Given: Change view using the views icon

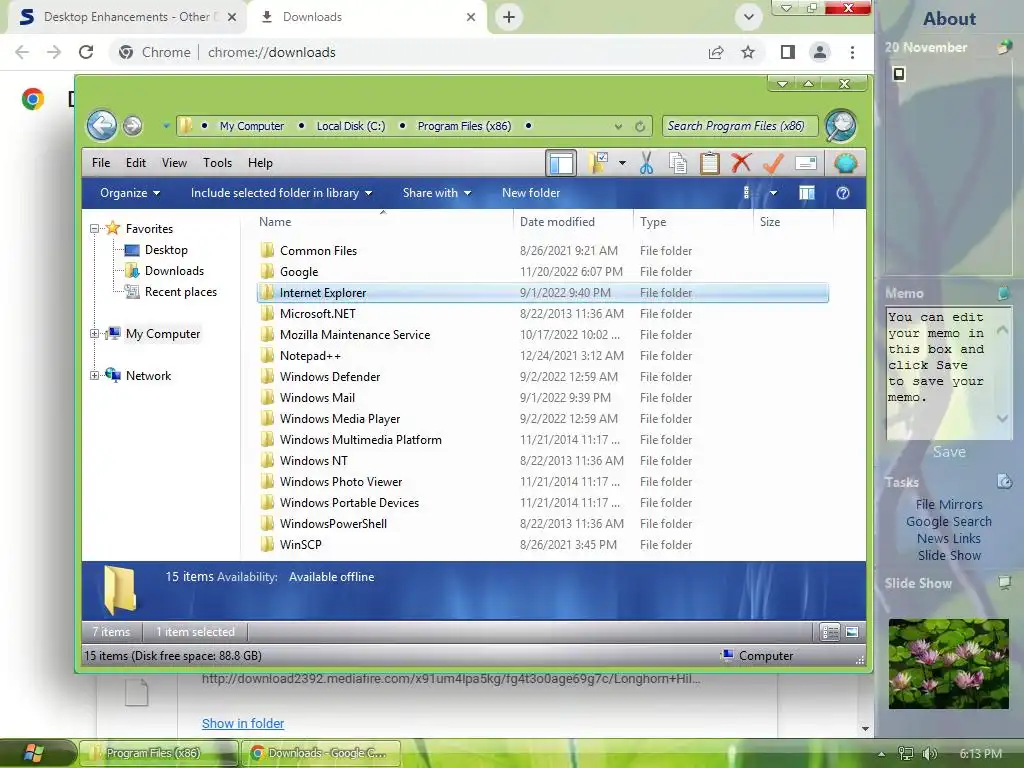Looking at the screenshot, I should 746,193.
